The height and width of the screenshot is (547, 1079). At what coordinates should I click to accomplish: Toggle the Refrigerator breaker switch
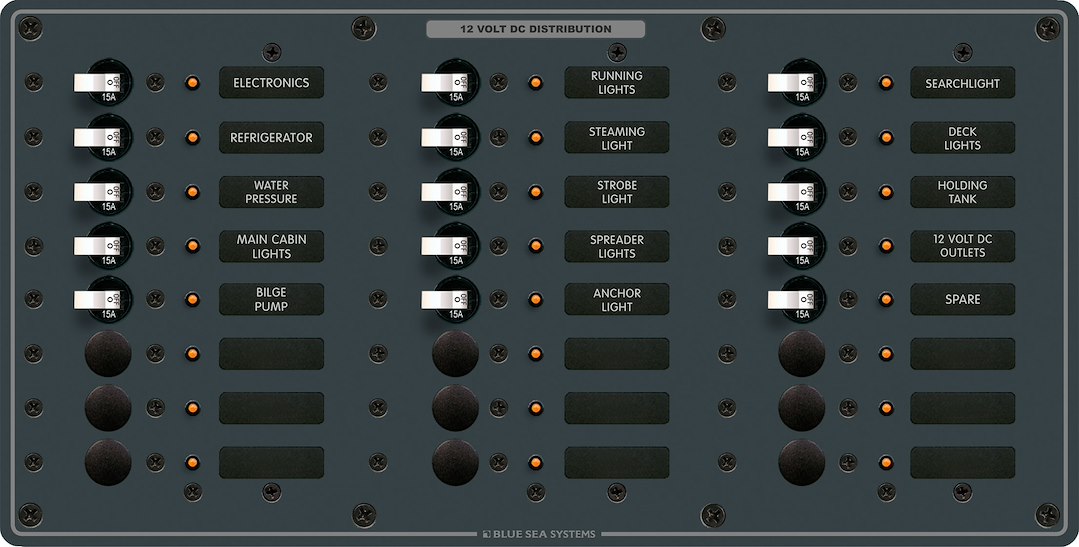(x=100, y=137)
